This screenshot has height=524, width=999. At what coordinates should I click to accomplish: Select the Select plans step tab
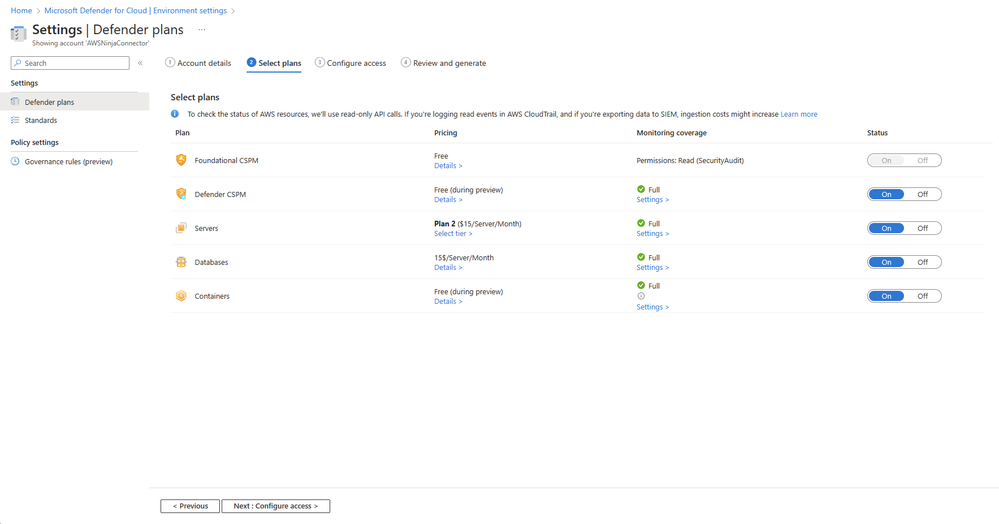274,63
